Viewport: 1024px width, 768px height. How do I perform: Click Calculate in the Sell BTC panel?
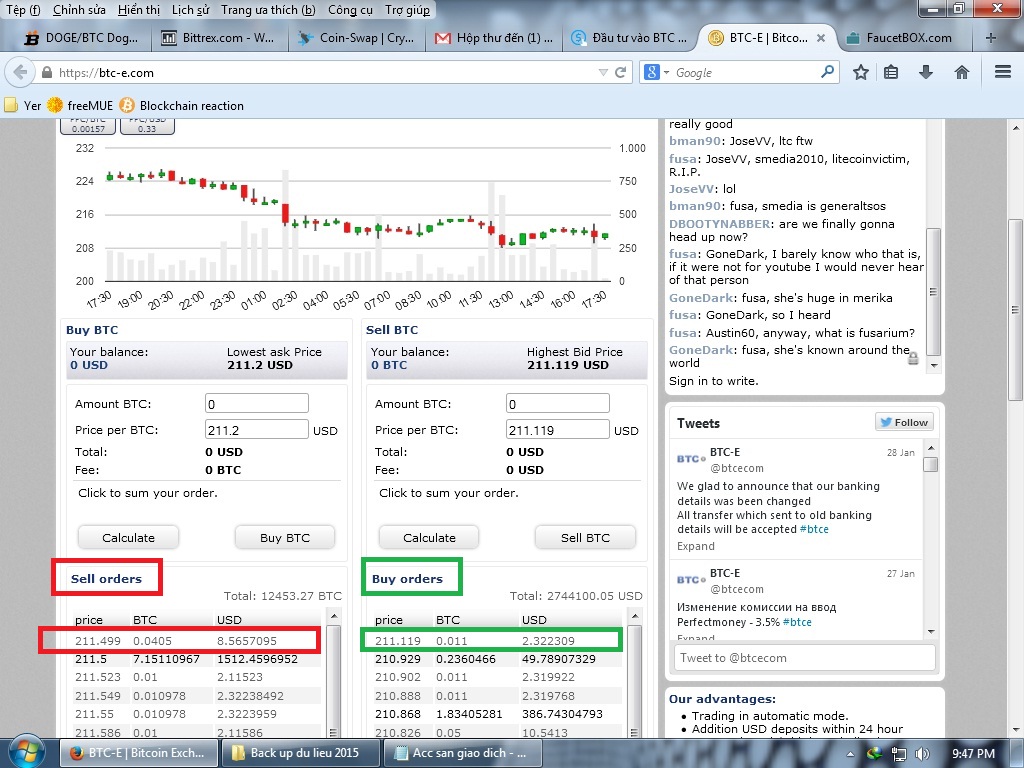click(x=429, y=537)
